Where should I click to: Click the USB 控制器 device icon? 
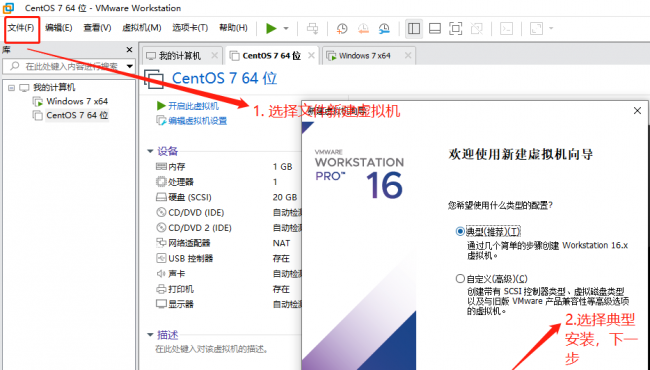(161, 258)
